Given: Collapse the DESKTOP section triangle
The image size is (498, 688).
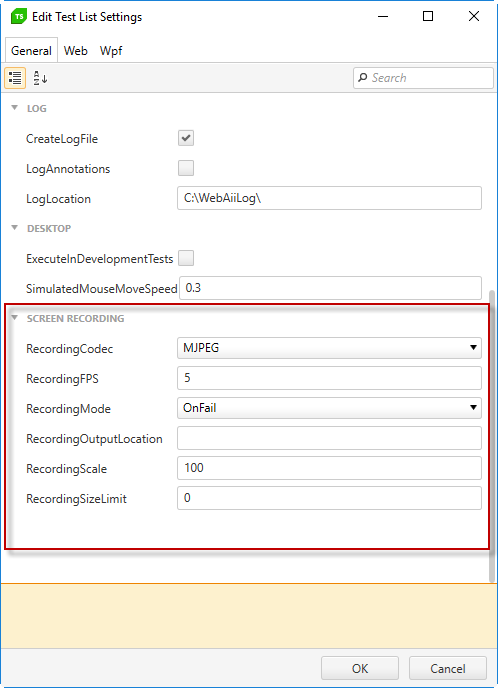Looking at the screenshot, I should [14, 227].
